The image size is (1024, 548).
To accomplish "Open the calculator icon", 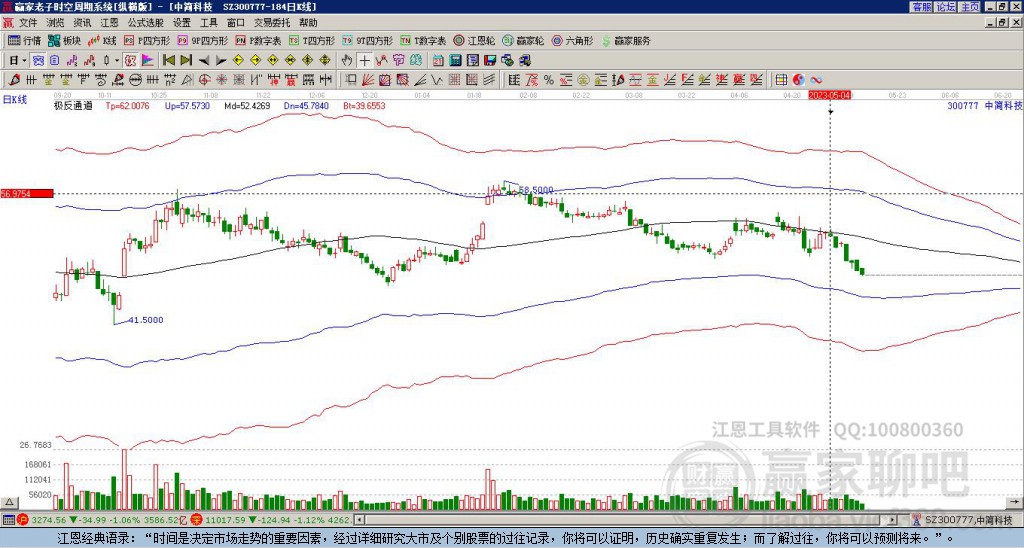I will (x=455, y=61).
